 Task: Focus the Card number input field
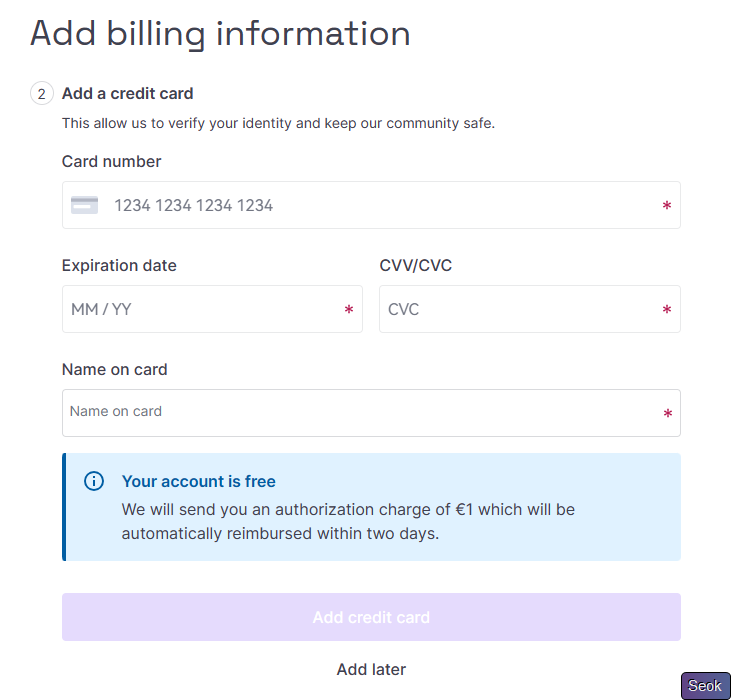380,205
